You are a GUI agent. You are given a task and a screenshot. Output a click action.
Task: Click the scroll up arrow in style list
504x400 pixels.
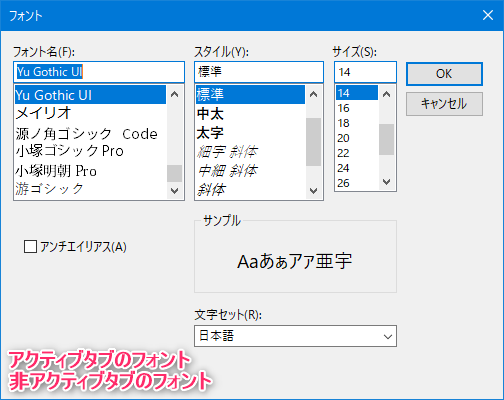[x=313, y=95]
